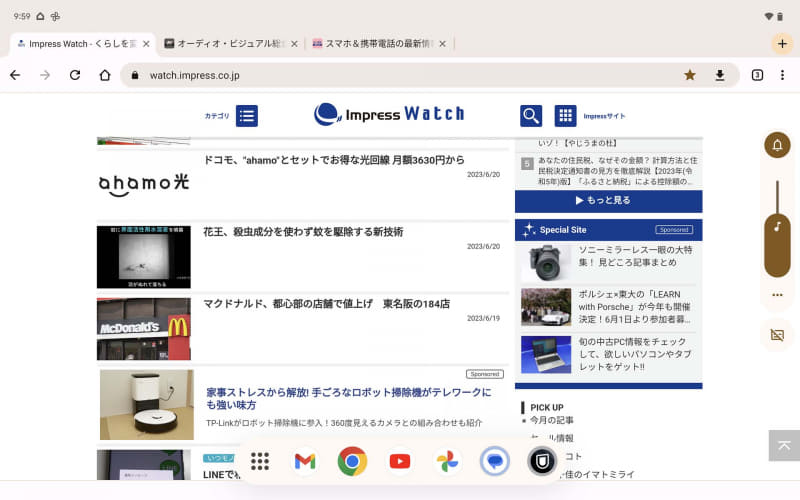The height and width of the screenshot is (500, 800).
Task: Open the 旬の中古PC情報 special site link
Action: click(635, 354)
